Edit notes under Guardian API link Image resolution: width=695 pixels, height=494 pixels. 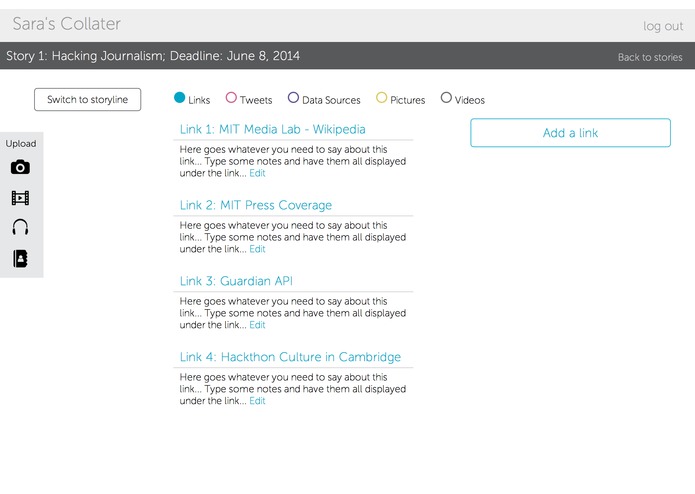tap(257, 325)
